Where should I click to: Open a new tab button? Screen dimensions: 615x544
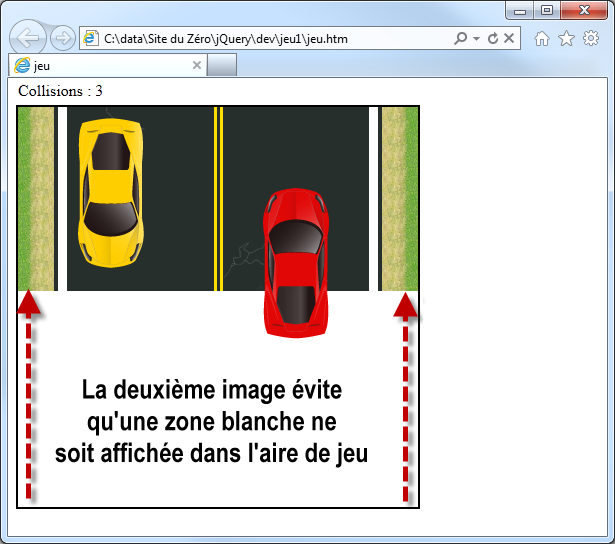pos(222,65)
